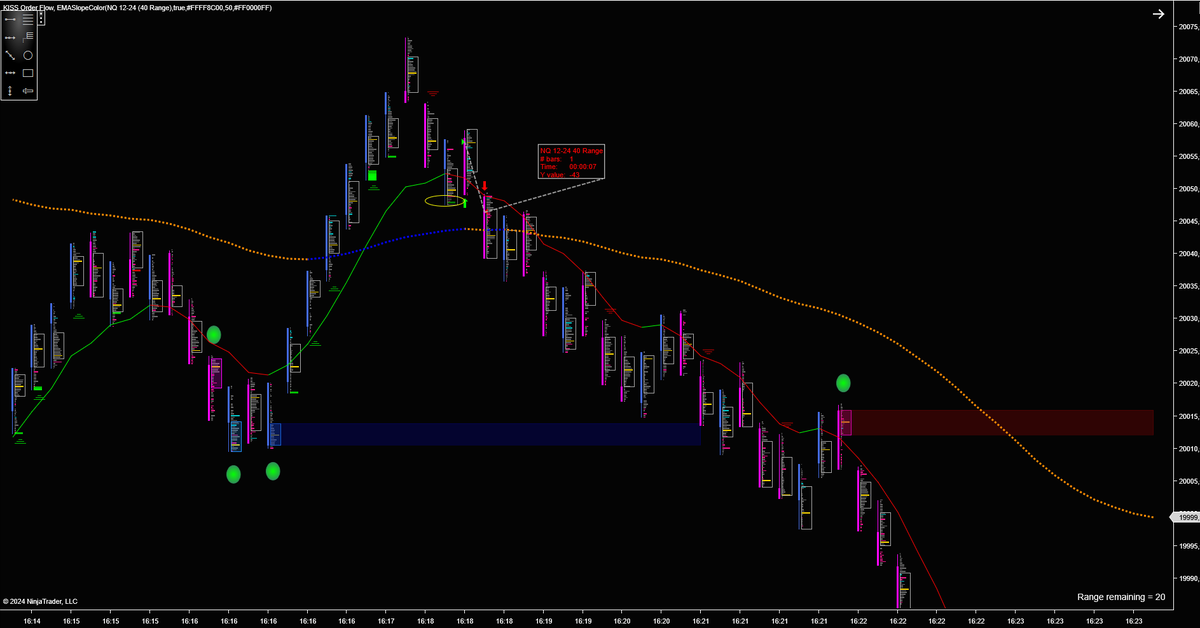Image resolution: width=1200 pixels, height=628 pixels.
Task: Select the solid green square marker on uptrend
Action: [x=372, y=175]
